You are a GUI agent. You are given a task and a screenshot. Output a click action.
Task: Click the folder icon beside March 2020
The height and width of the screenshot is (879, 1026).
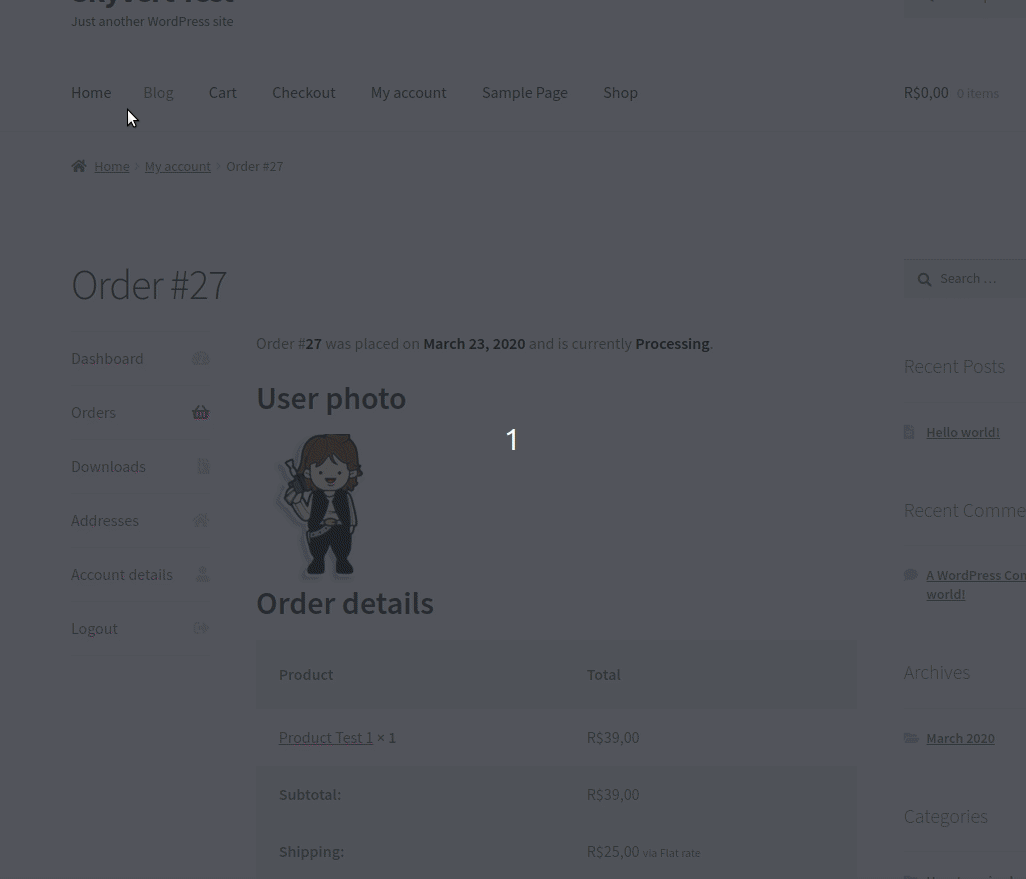911,738
